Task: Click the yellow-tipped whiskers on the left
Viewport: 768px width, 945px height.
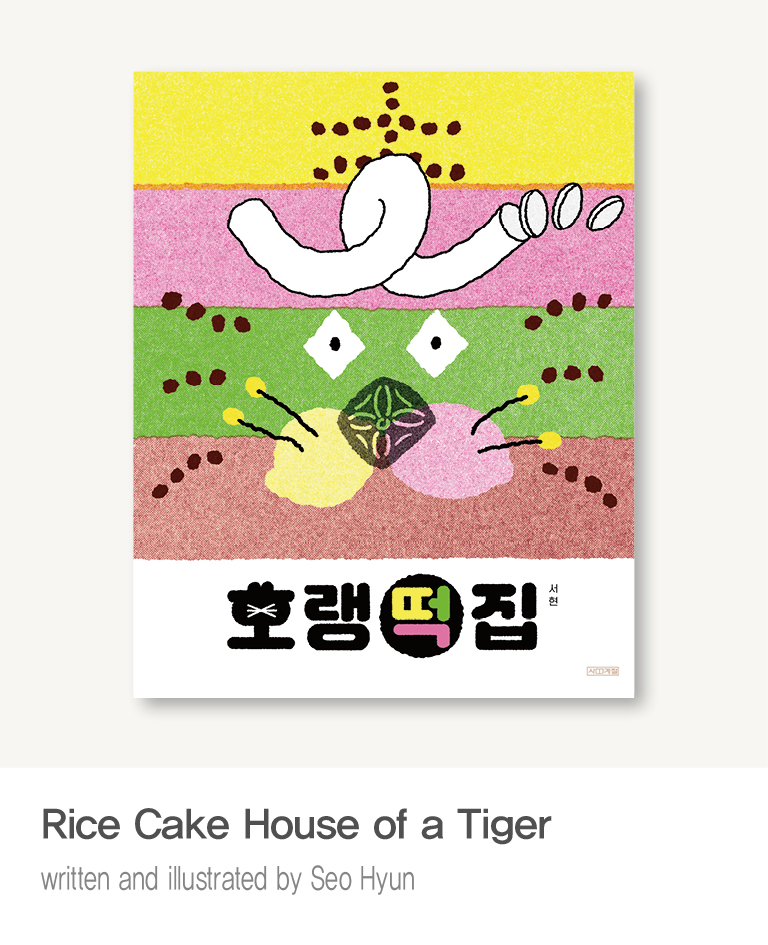Action: click(271, 413)
